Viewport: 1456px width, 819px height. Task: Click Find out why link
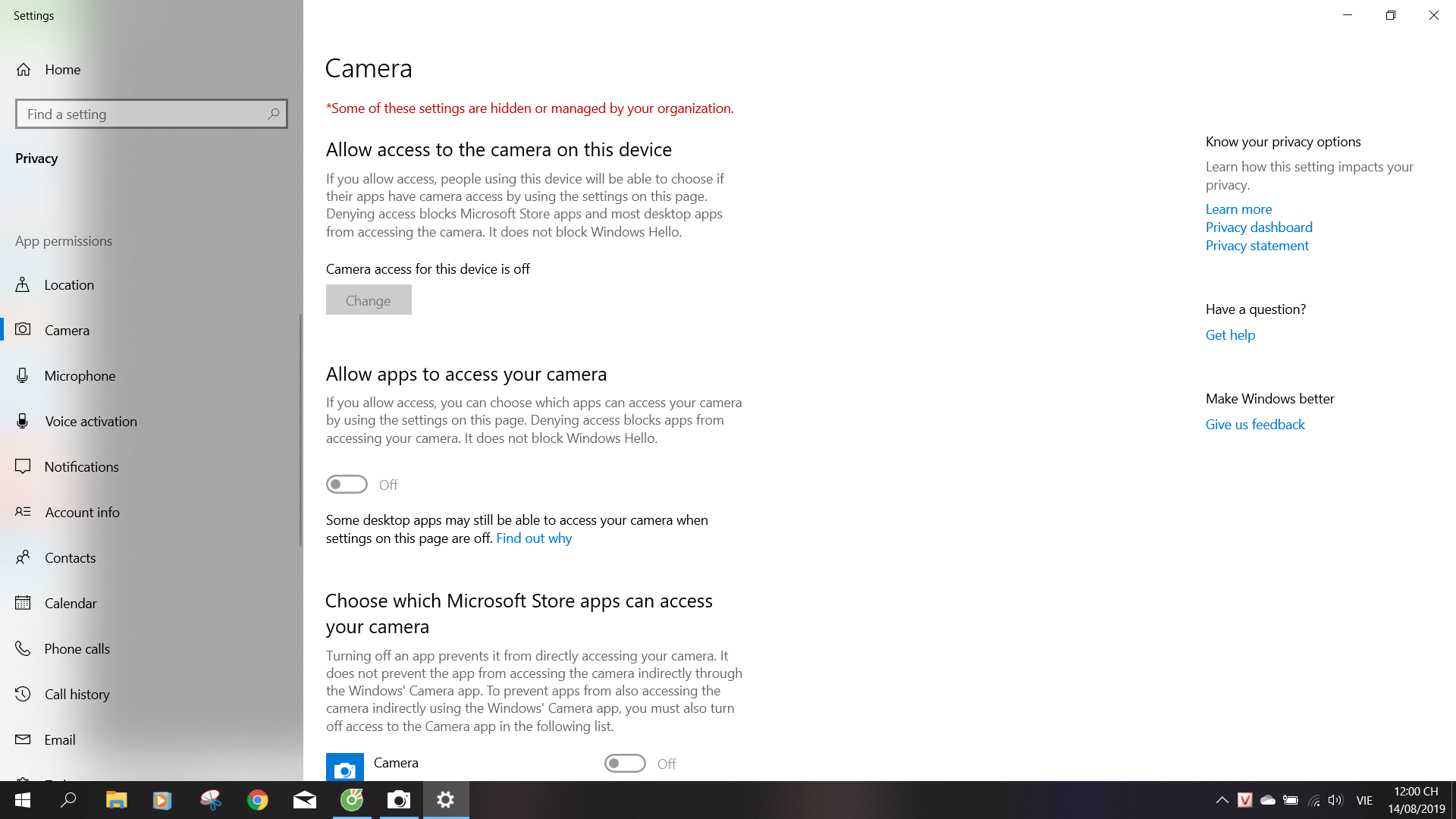coord(534,538)
